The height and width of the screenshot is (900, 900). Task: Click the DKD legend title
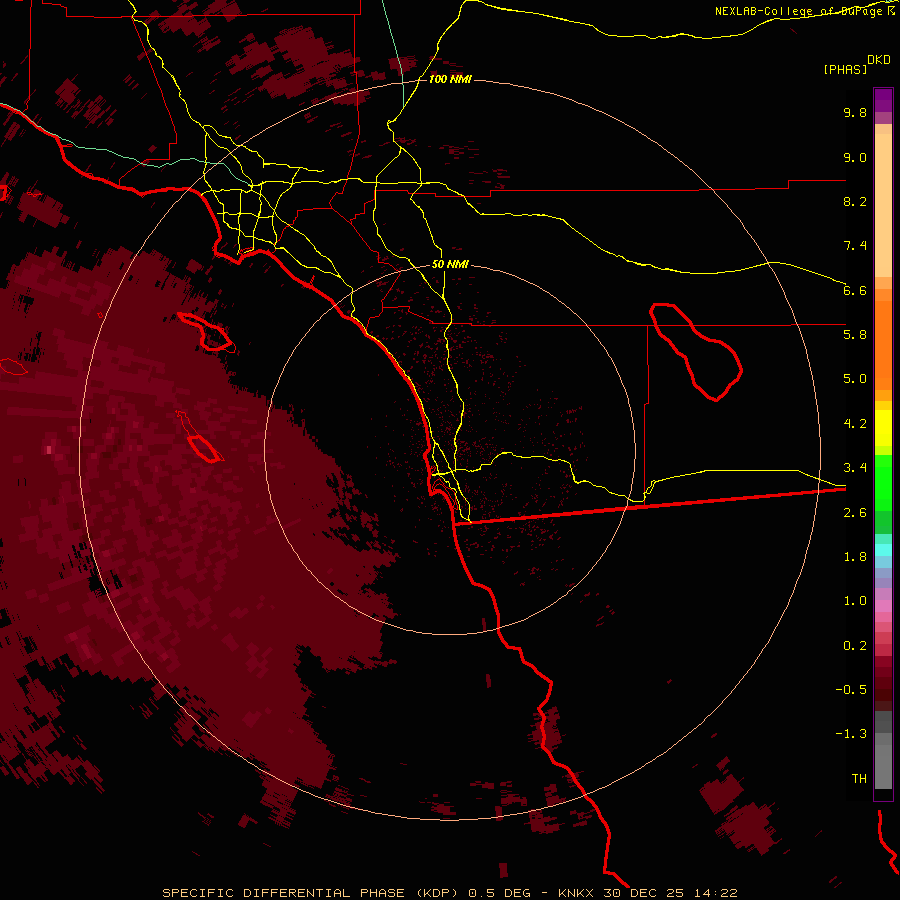coord(879,60)
